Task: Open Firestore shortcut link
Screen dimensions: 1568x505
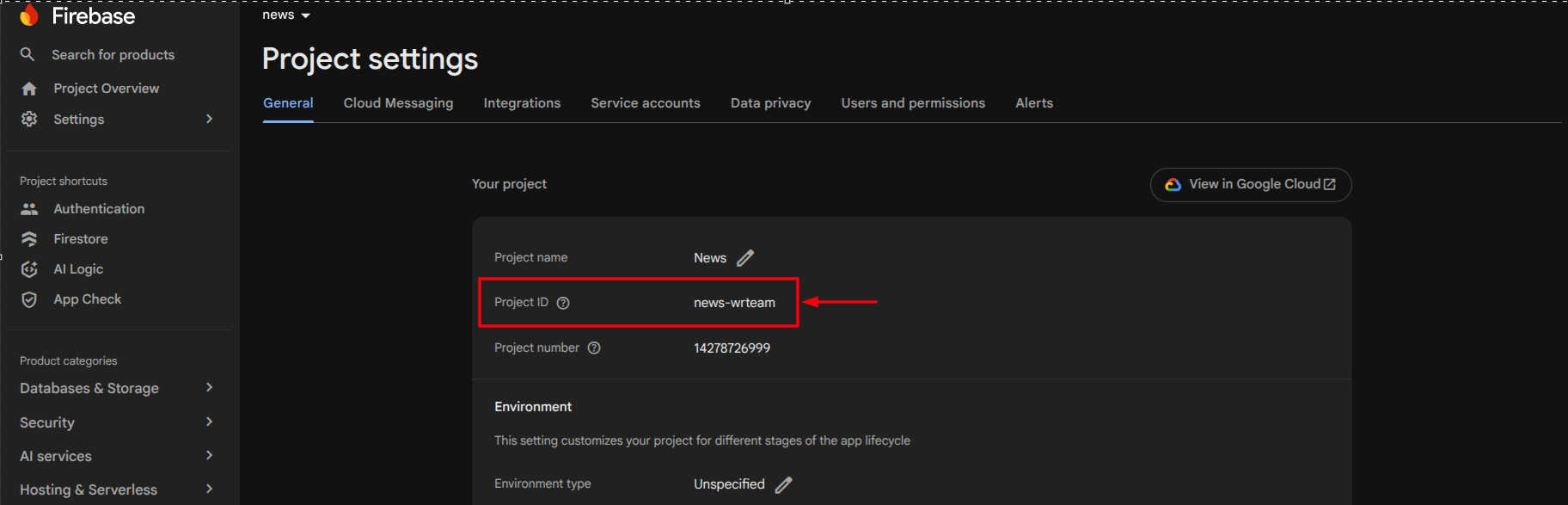Action: 81,239
